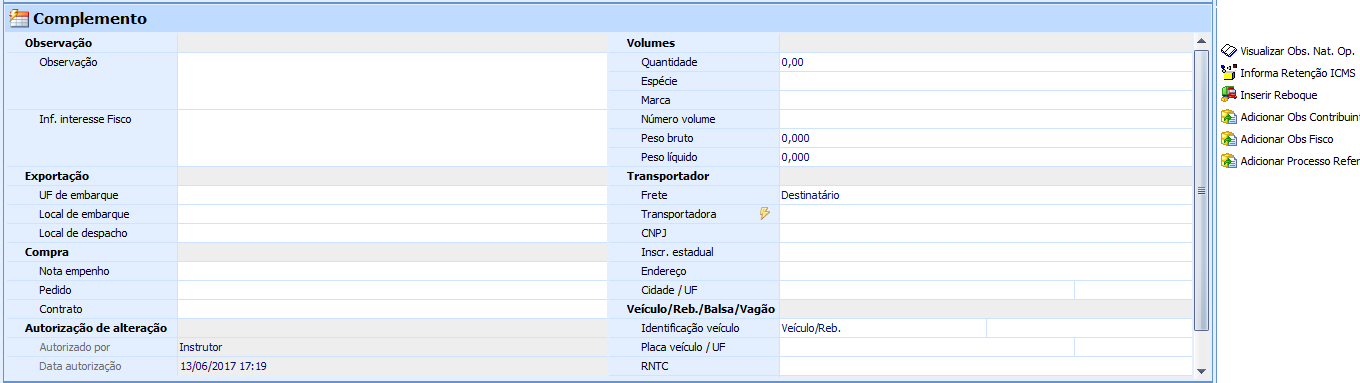This screenshot has height=383, width=1360.
Task: Click the Transportadora lightning lookup icon
Action: [765, 214]
